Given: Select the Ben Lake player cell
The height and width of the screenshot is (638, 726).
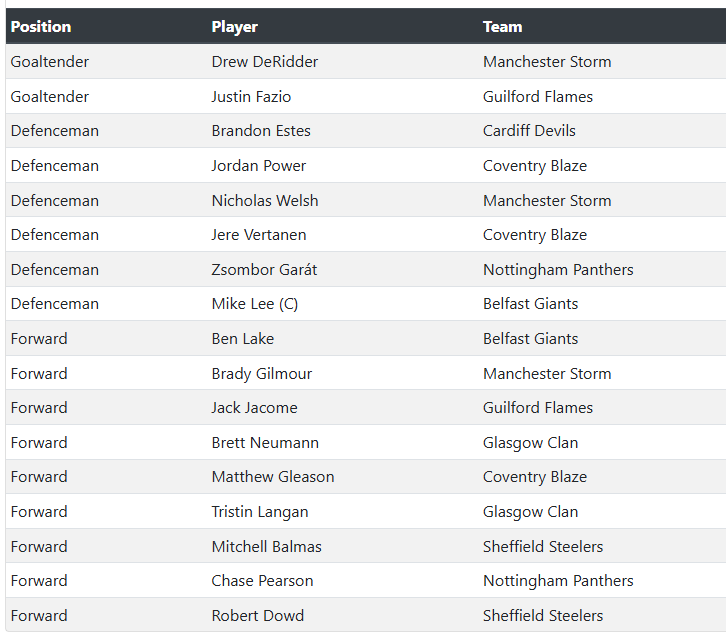Looking at the screenshot, I should (243, 339).
